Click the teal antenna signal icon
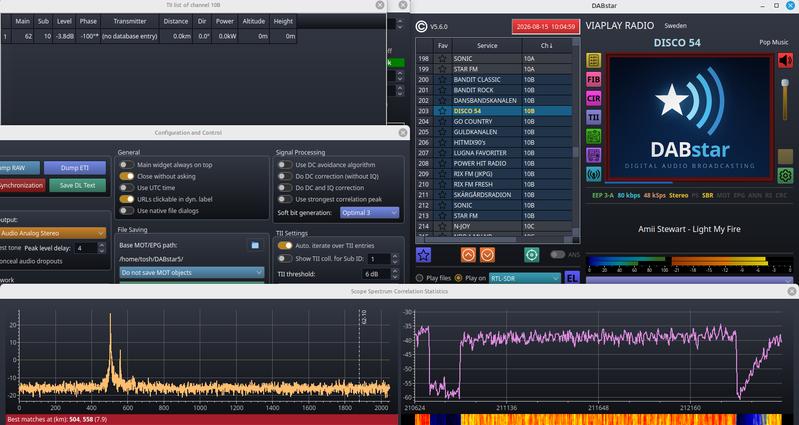Image resolution: width=799 pixels, height=425 pixels. coord(593,174)
